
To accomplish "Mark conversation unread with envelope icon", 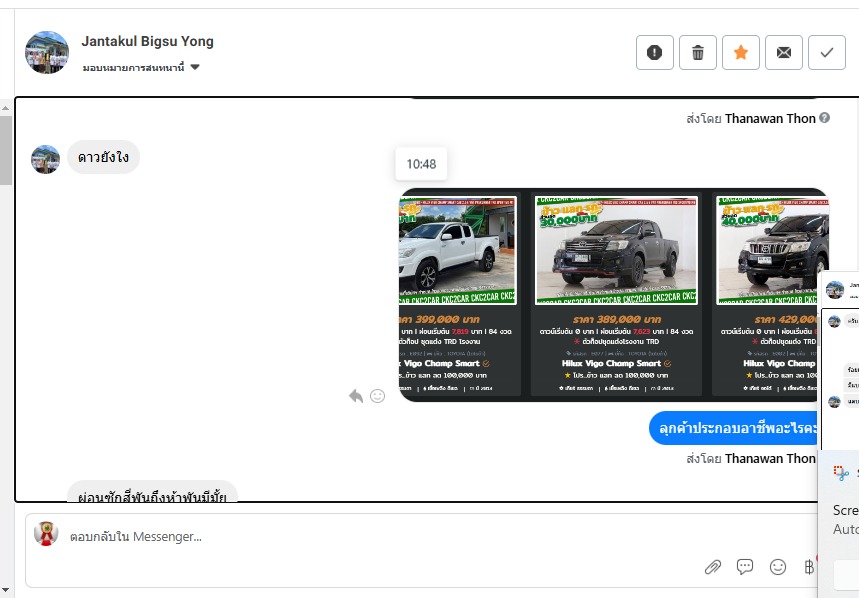I will point(784,53).
